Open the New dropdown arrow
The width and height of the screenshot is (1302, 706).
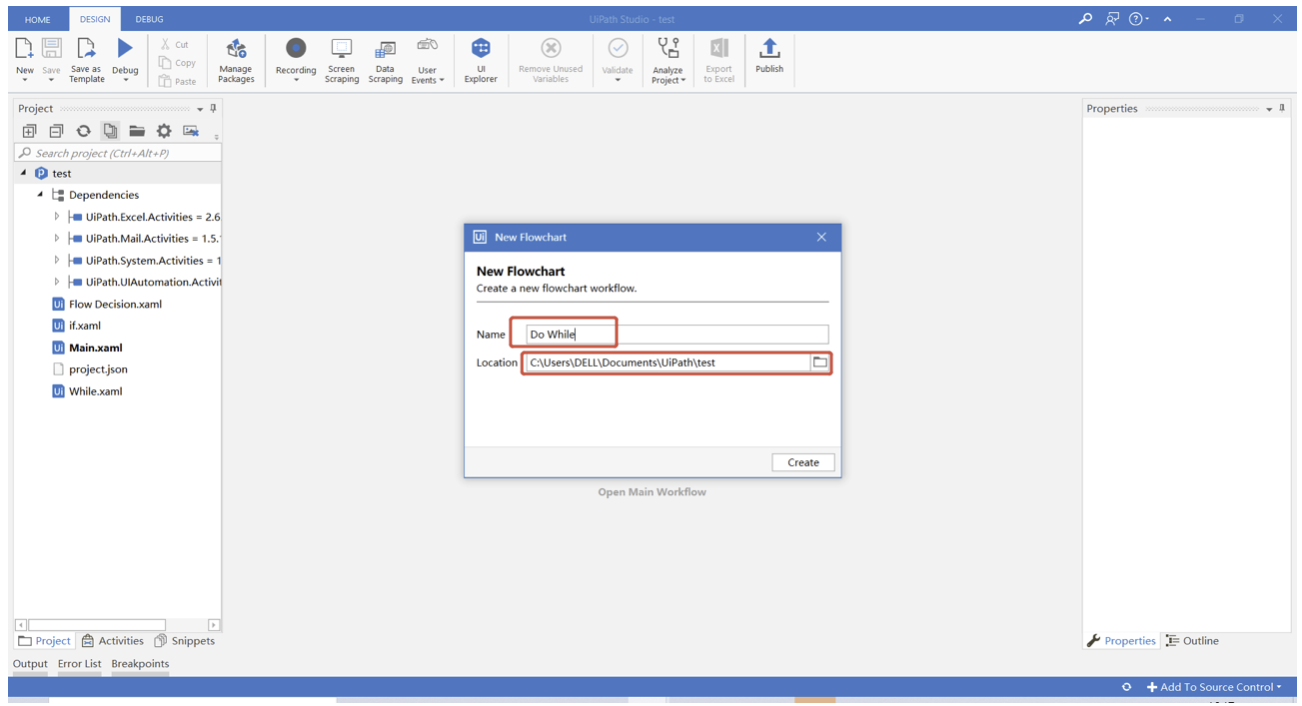[24, 81]
